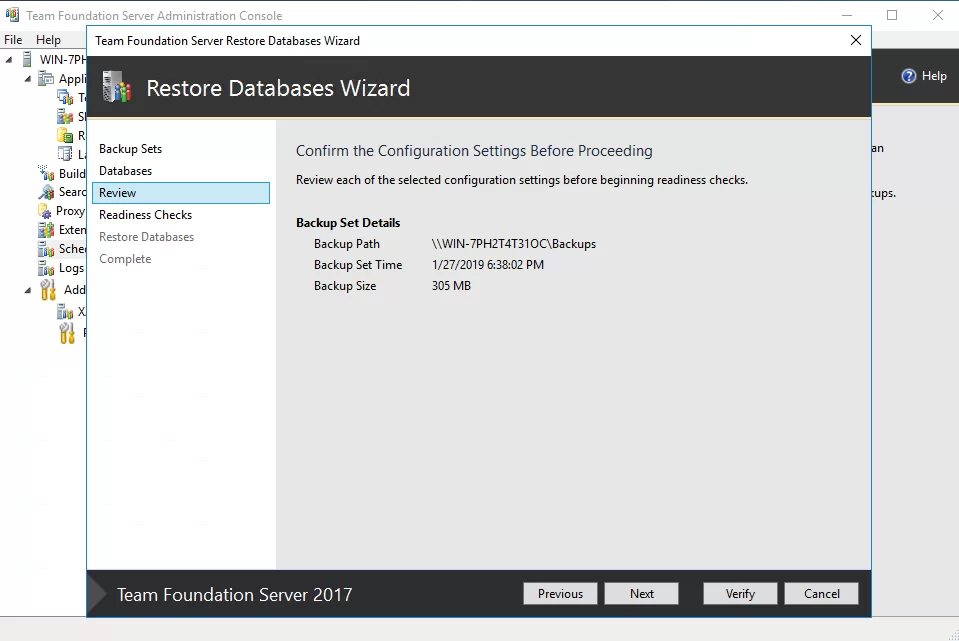Click the Proxy Server tree icon
The width and height of the screenshot is (959, 641).
(x=46, y=211)
